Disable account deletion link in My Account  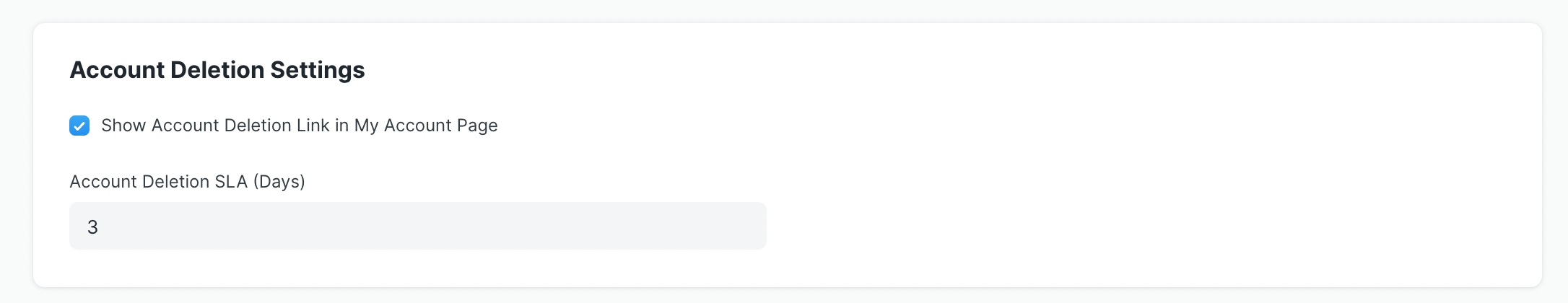click(79, 126)
